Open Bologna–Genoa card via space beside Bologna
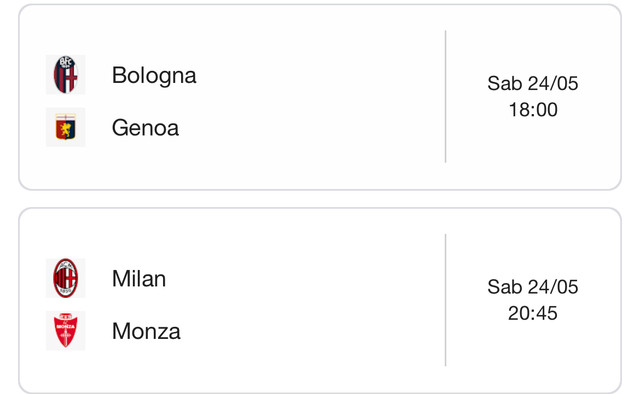This screenshot has width=640, height=394. pyautogui.click(x=318, y=76)
